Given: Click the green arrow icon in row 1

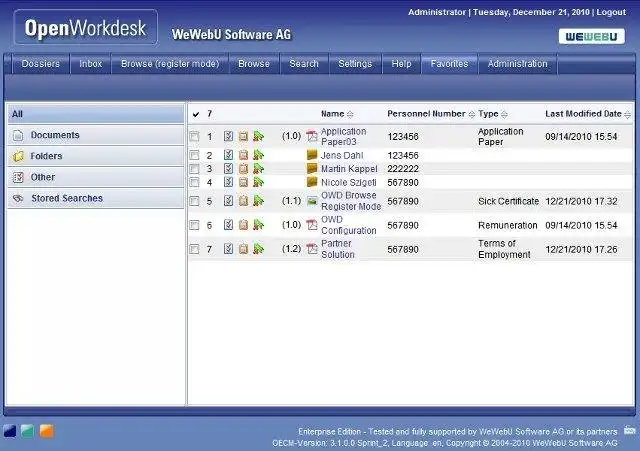Looking at the screenshot, I should pos(258,136).
